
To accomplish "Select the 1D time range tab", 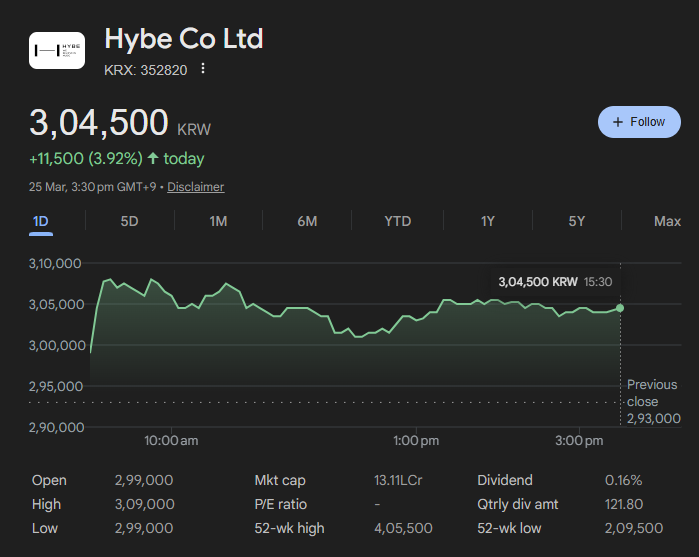I will tap(41, 221).
